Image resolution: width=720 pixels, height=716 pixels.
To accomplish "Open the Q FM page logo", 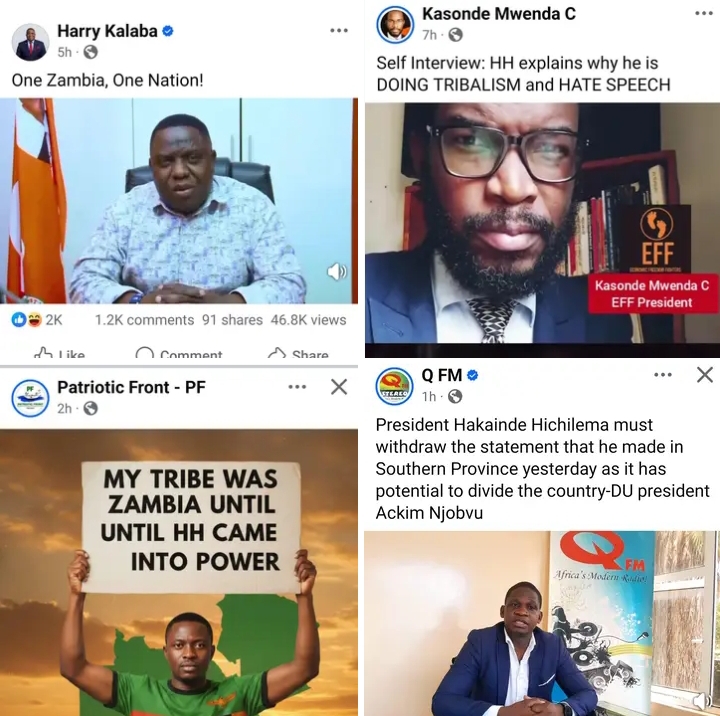I will (x=395, y=386).
